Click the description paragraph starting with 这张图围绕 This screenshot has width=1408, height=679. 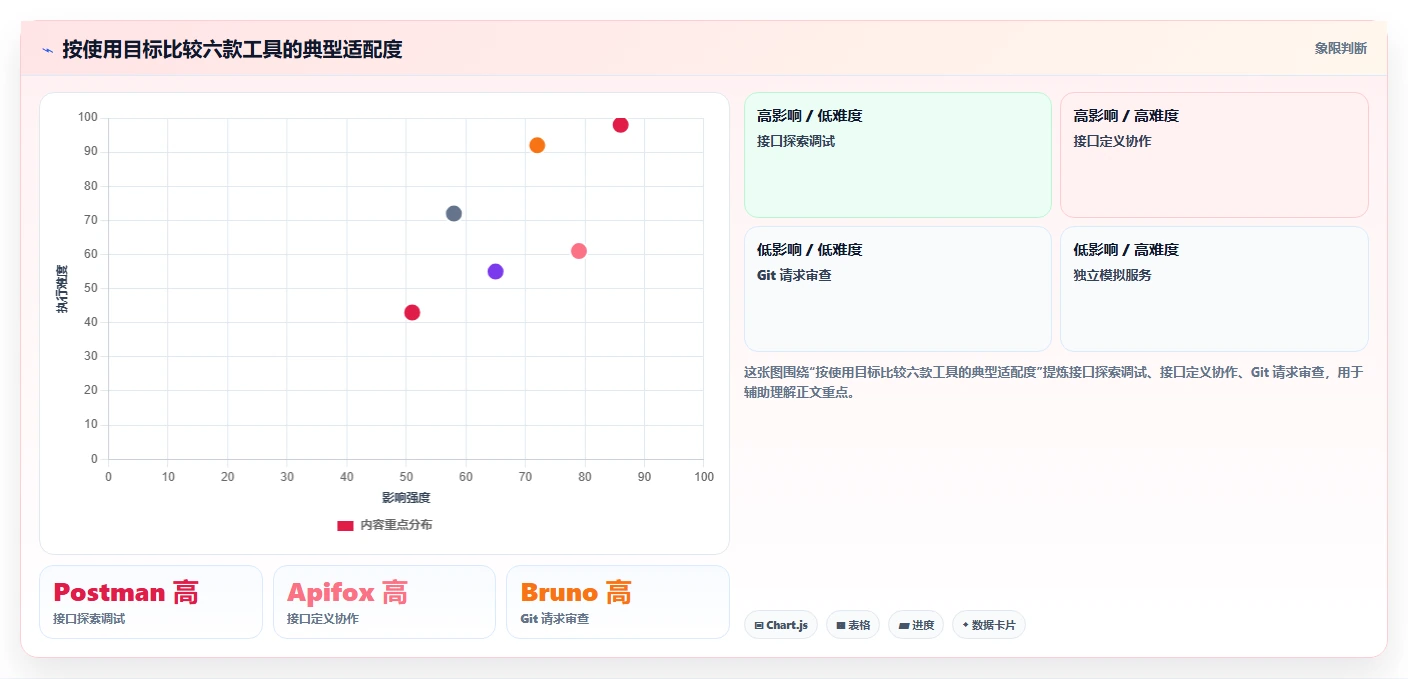pos(1053,382)
